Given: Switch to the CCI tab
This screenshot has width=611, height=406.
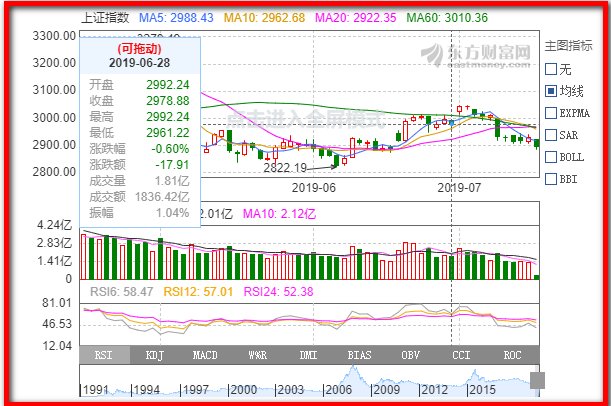Looking at the screenshot, I should coord(460,355).
